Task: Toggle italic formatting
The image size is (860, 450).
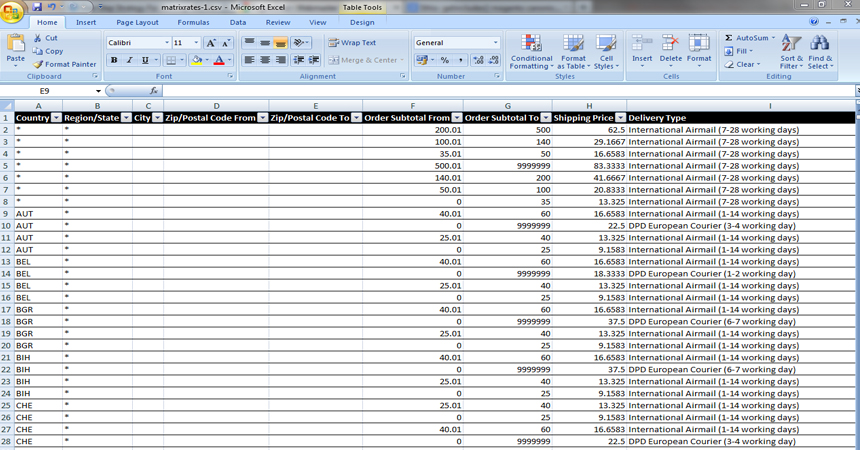Action: [130, 61]
